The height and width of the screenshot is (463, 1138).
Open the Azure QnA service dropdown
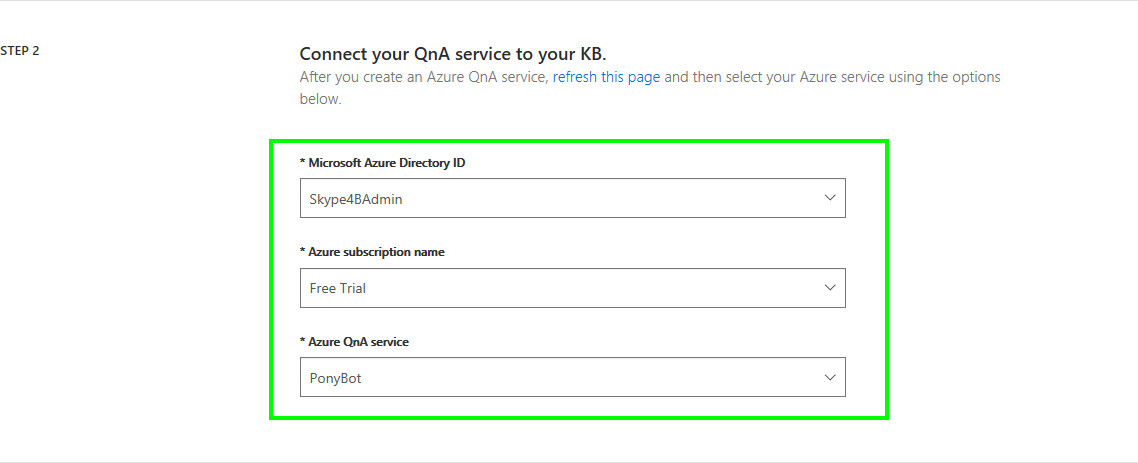tap(573, 377)
